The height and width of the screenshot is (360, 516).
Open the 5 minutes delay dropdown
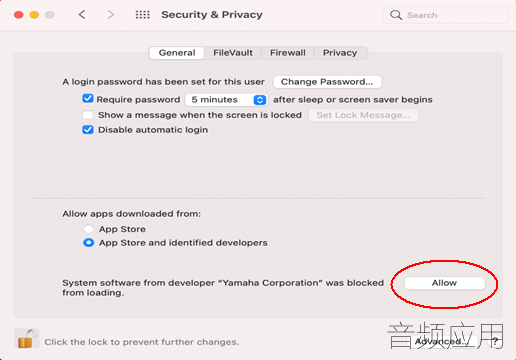pos(226,100)
